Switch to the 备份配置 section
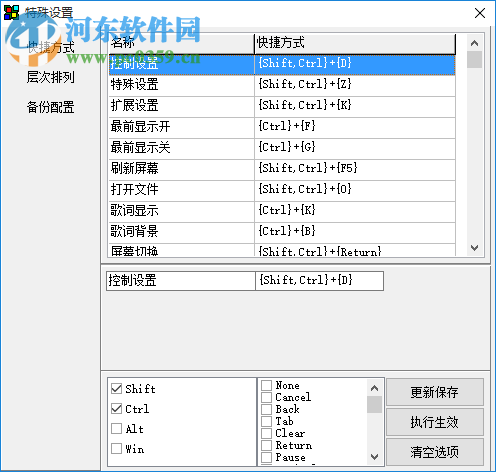Viewport: 496px width, 472px height. pos(51,107)
